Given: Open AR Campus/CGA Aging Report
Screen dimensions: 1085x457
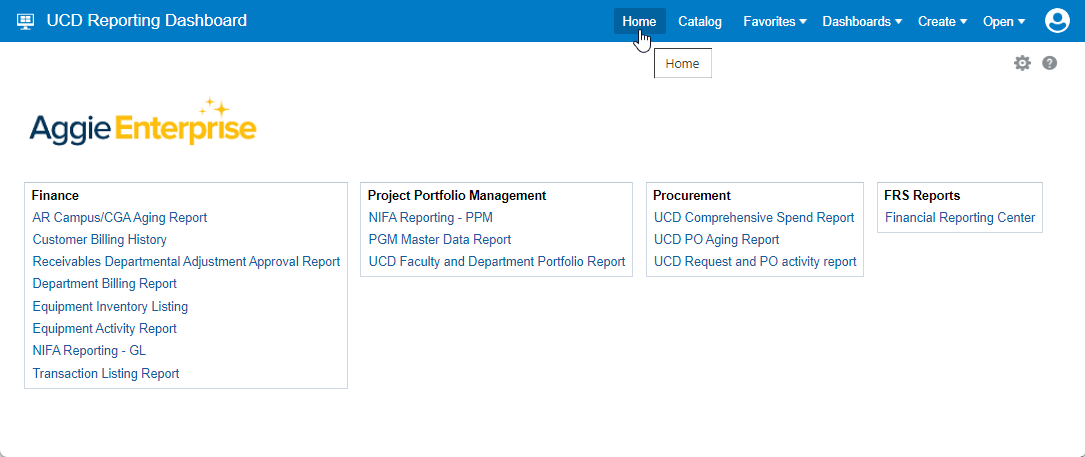Looking at the screenshot, I should [x=120, y=217].
